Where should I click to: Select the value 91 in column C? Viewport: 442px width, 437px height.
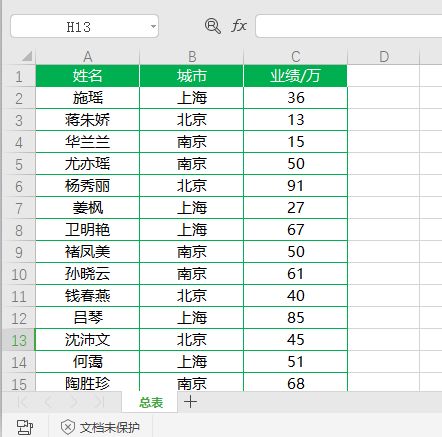(296, 186)
